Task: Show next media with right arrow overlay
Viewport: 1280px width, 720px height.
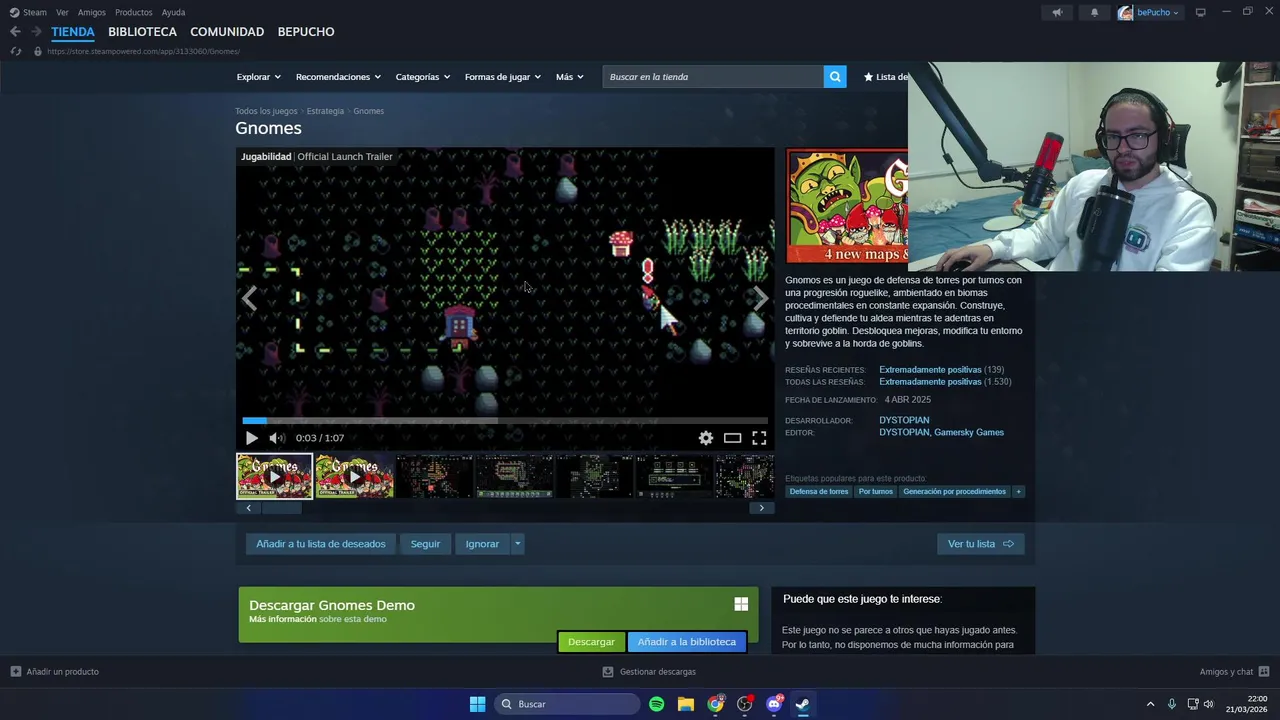Action: pos(761,298)
